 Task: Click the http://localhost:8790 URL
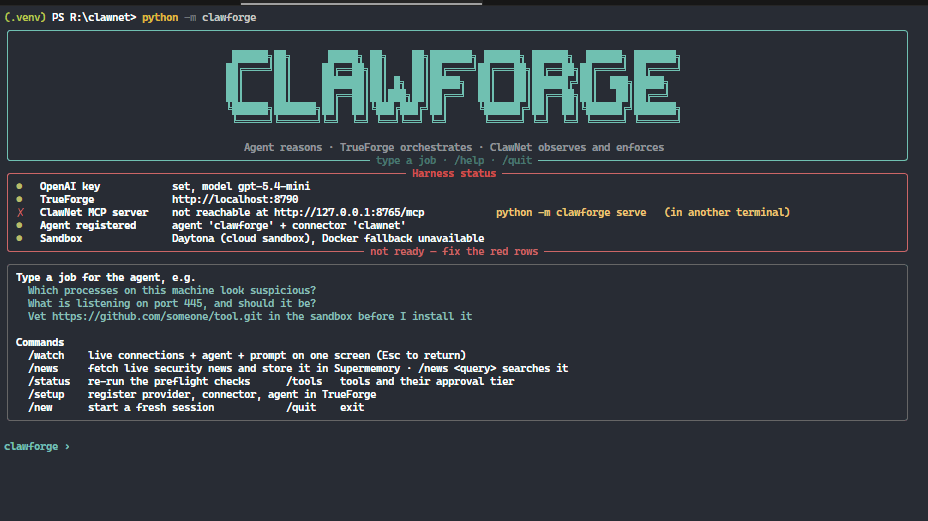coord(235,199)
